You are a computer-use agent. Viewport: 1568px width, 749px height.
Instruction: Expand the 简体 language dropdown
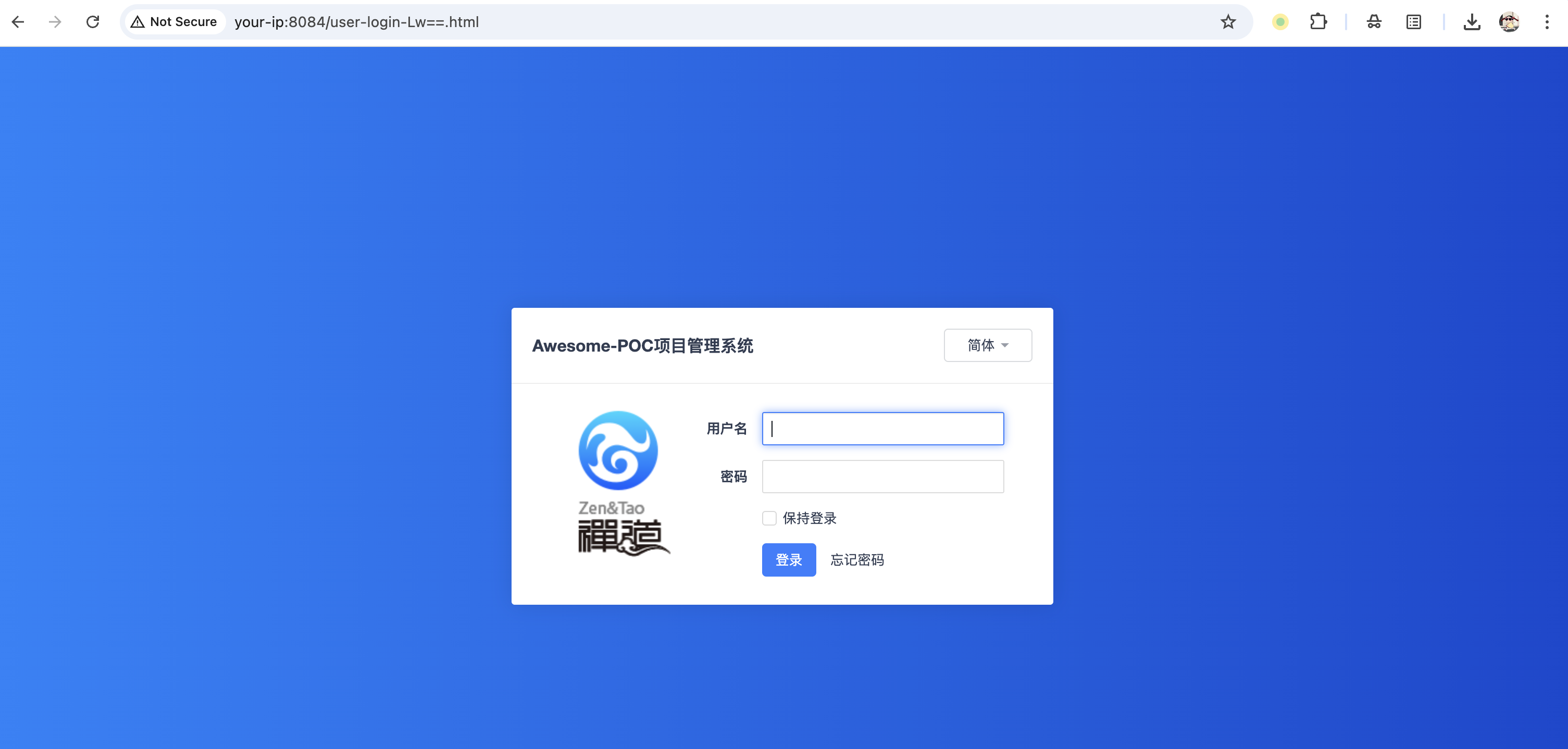click(987, 345)
